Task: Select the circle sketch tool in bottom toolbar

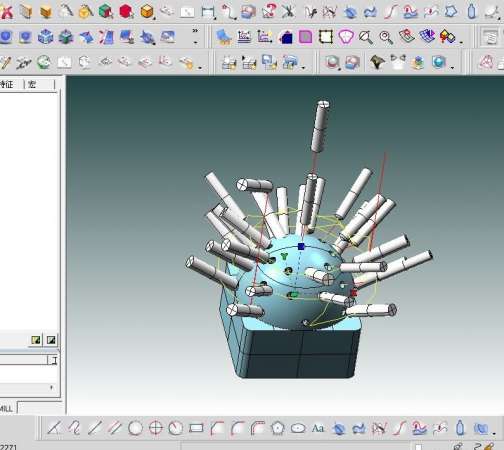Action: [135, 428]
